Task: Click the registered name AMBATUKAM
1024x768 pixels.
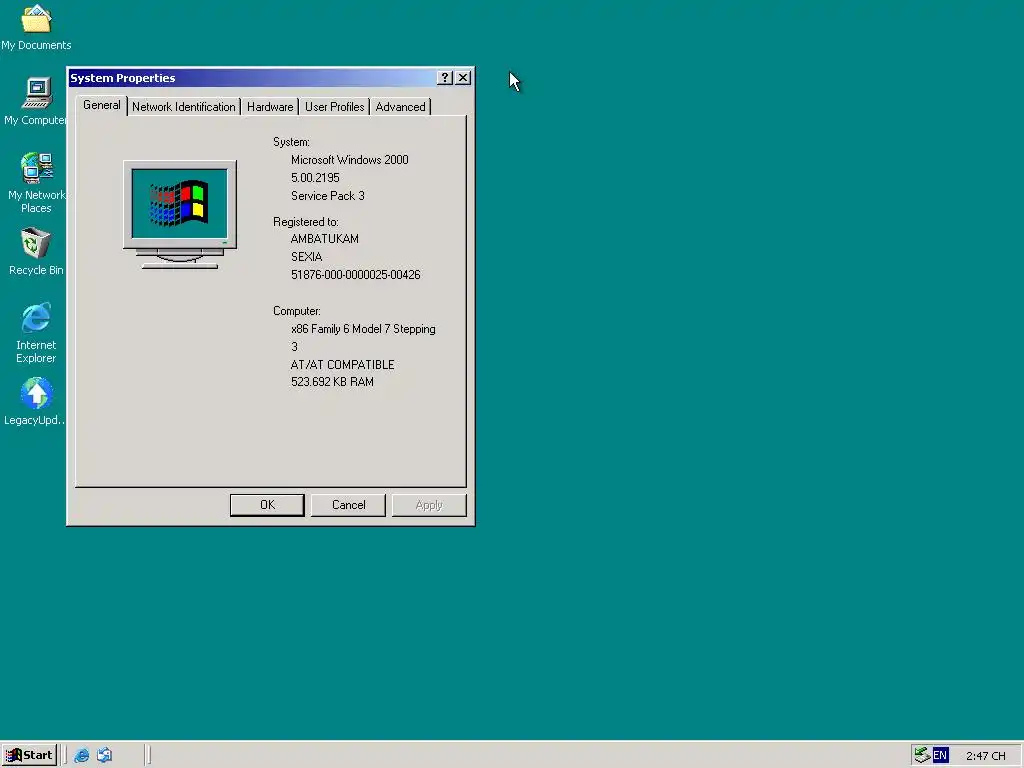Action: tap(325, 239)
